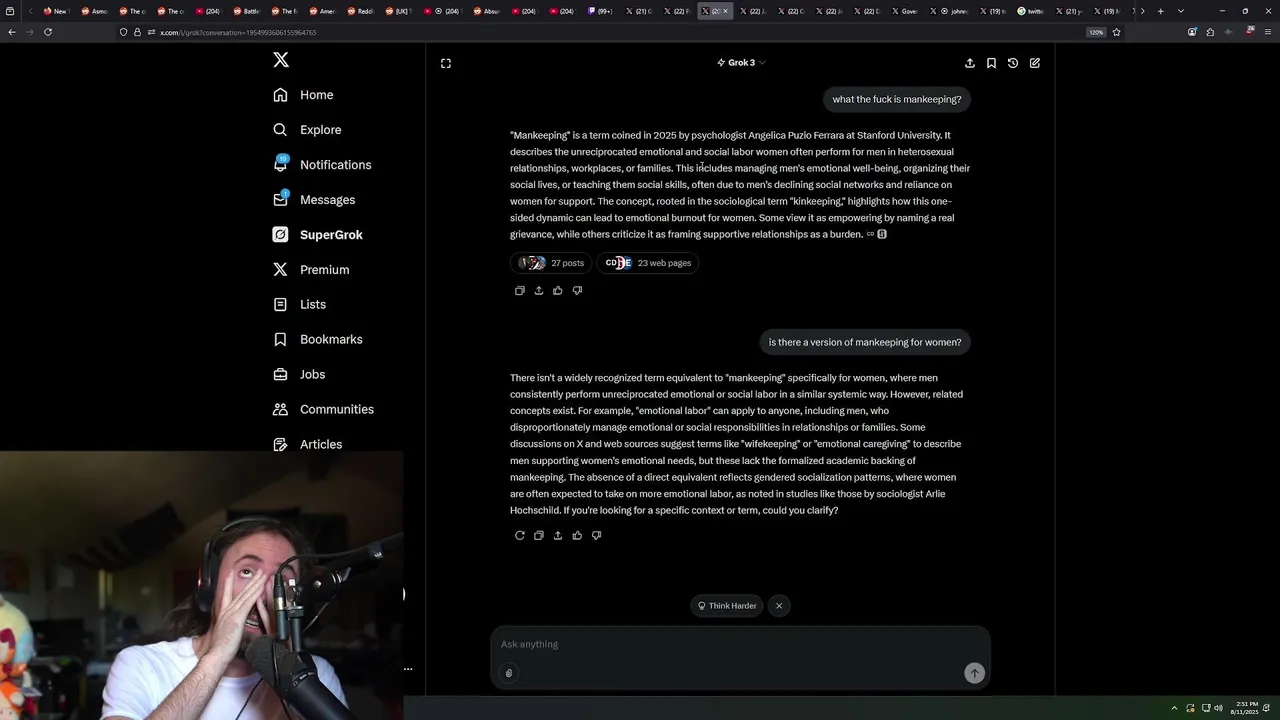The width and height of the screenshot is (1280, 720).
Task: Like the first Grok answer
Action: pos(558,291)
